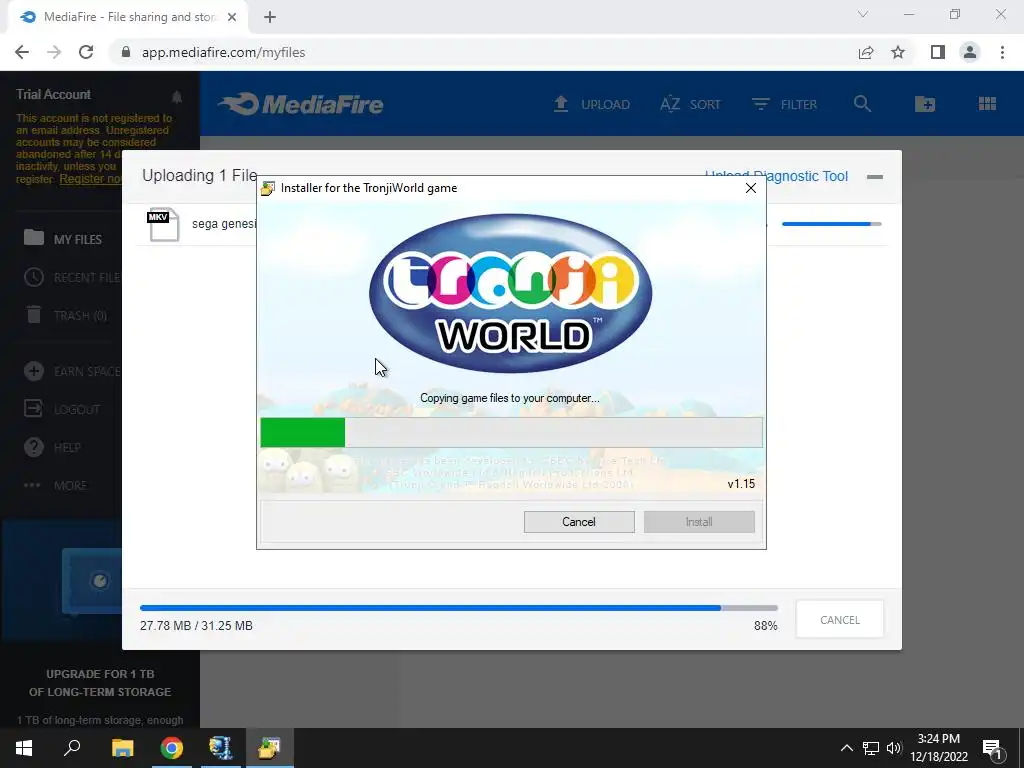1024x768 pixels.
Task: Go back in Chrome
Action: (22, 52)
